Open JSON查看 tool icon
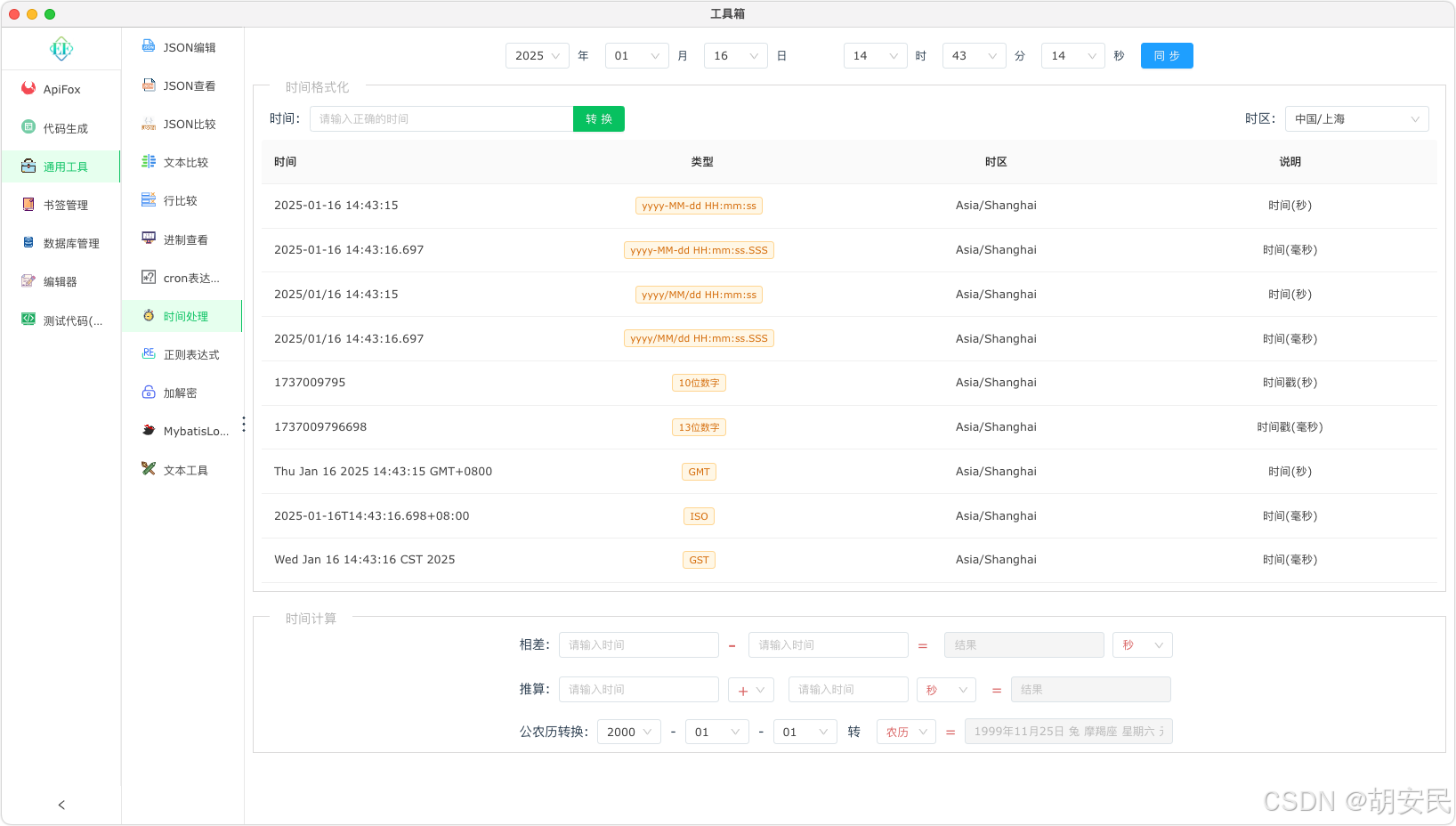Screen dimensions: 1456x826 pos(149,85)
